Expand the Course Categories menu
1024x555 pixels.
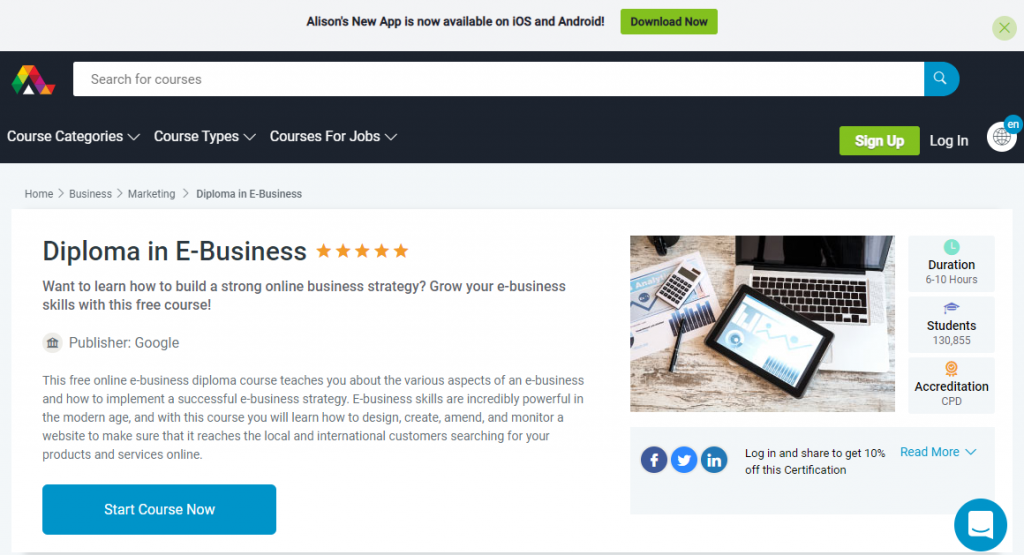[74, 136]
